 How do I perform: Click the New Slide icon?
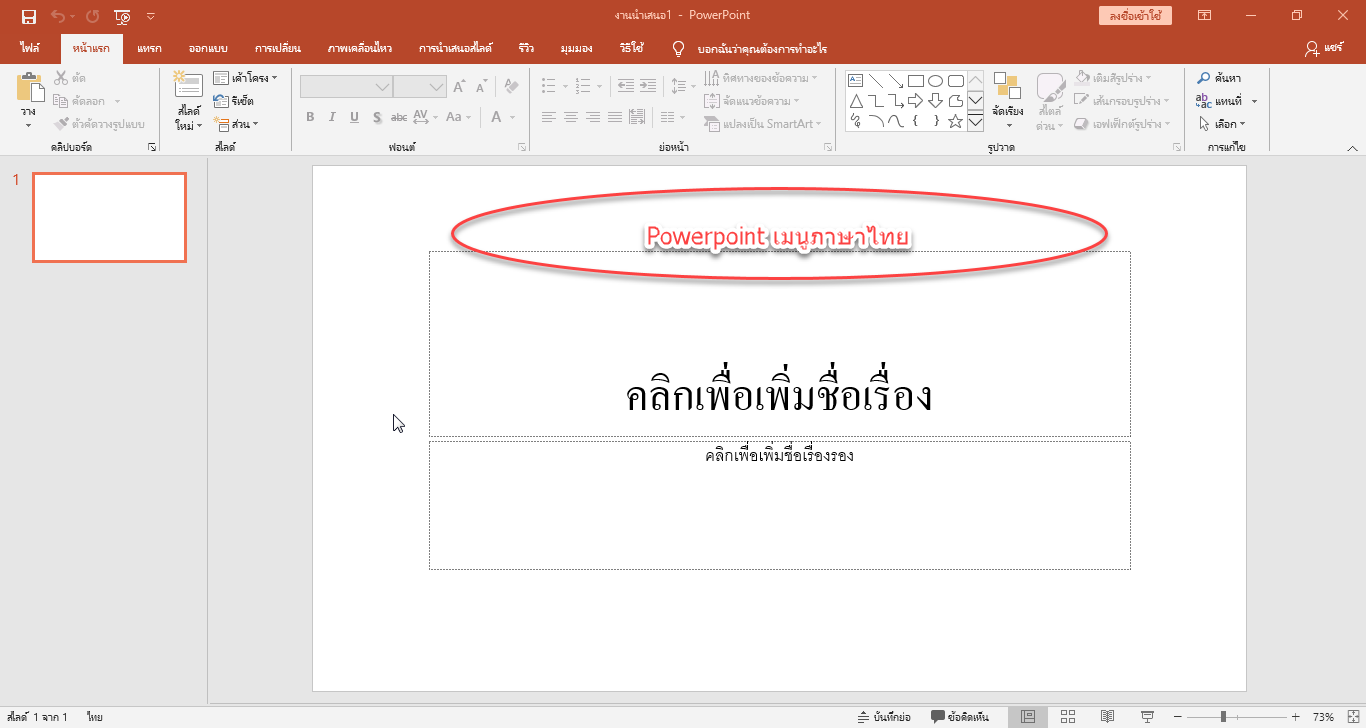[x=187, y=86]
